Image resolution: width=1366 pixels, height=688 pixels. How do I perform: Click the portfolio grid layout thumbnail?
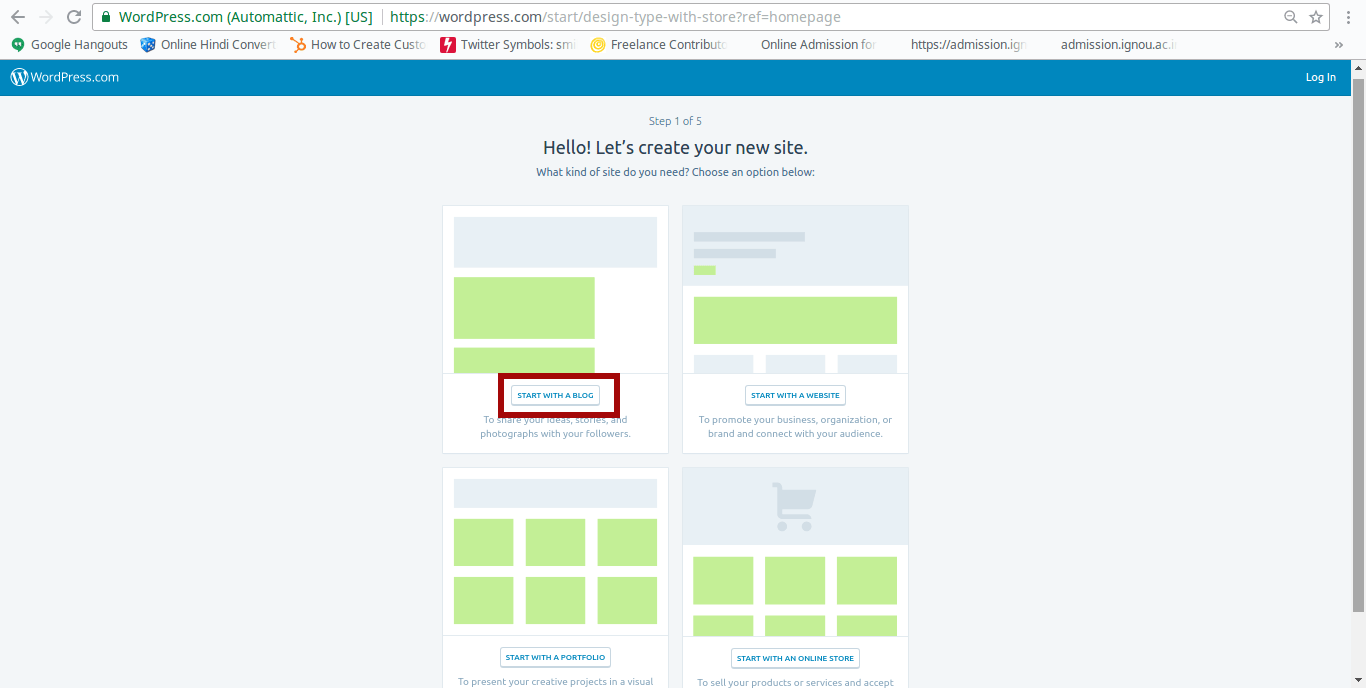point(555,550)
